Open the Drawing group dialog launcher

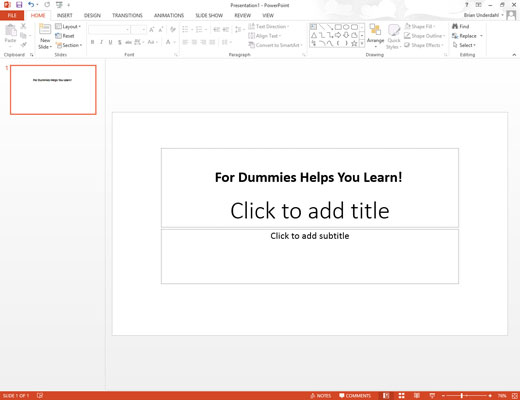pyautogui.click(x=446, y=55)
